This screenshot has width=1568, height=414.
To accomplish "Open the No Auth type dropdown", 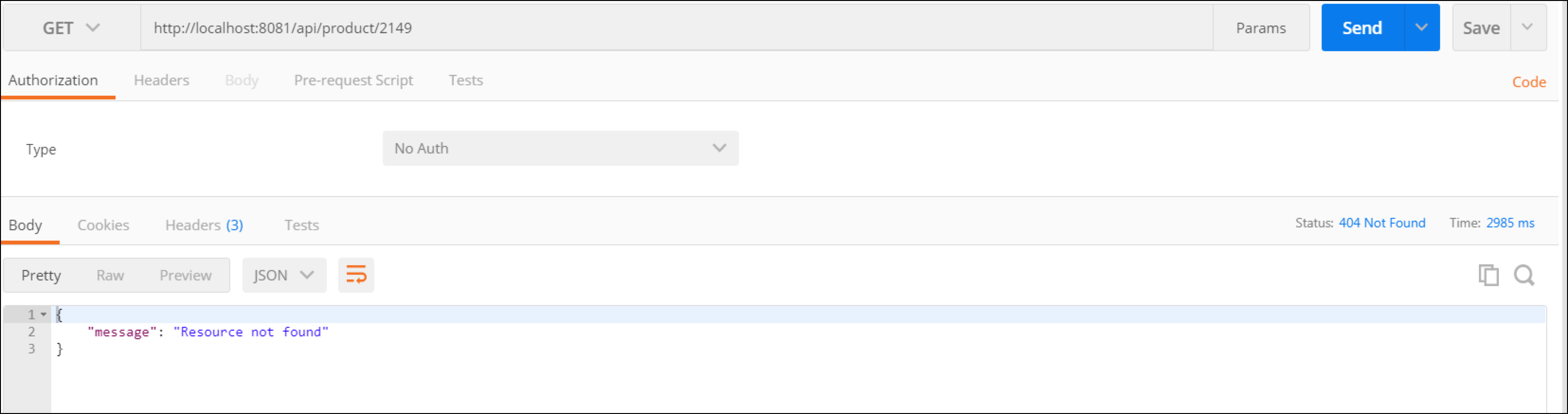I will click(x=560, y=149).
